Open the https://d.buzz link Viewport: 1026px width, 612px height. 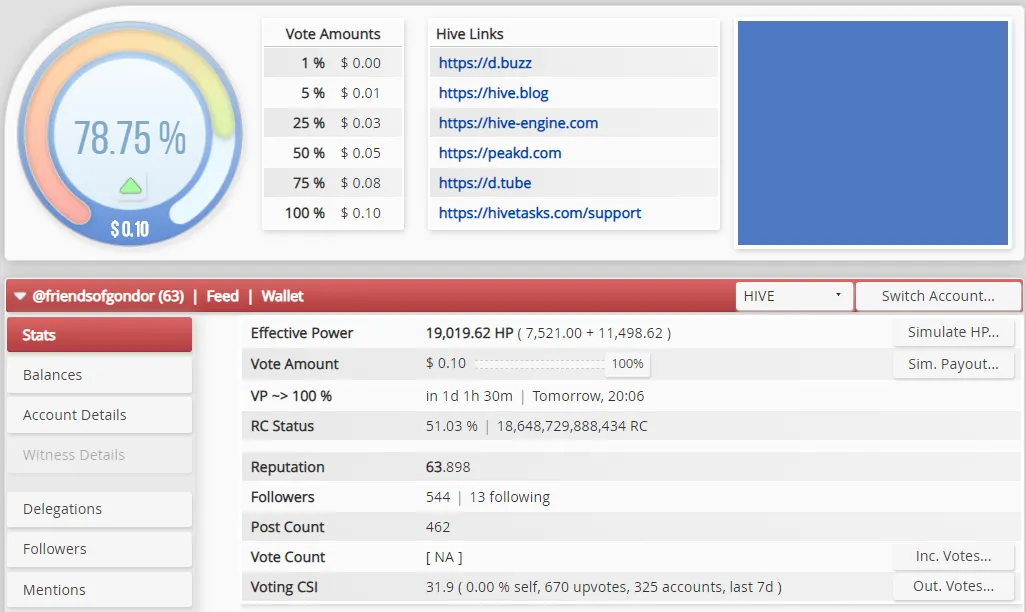point(485,63)
